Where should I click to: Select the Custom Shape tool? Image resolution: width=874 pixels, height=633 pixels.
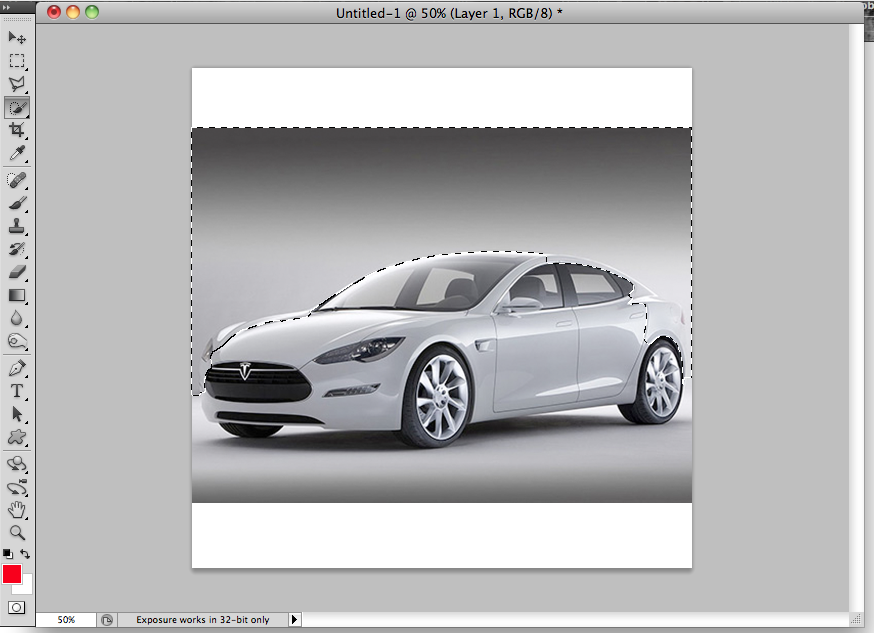(x=17, y=437)
